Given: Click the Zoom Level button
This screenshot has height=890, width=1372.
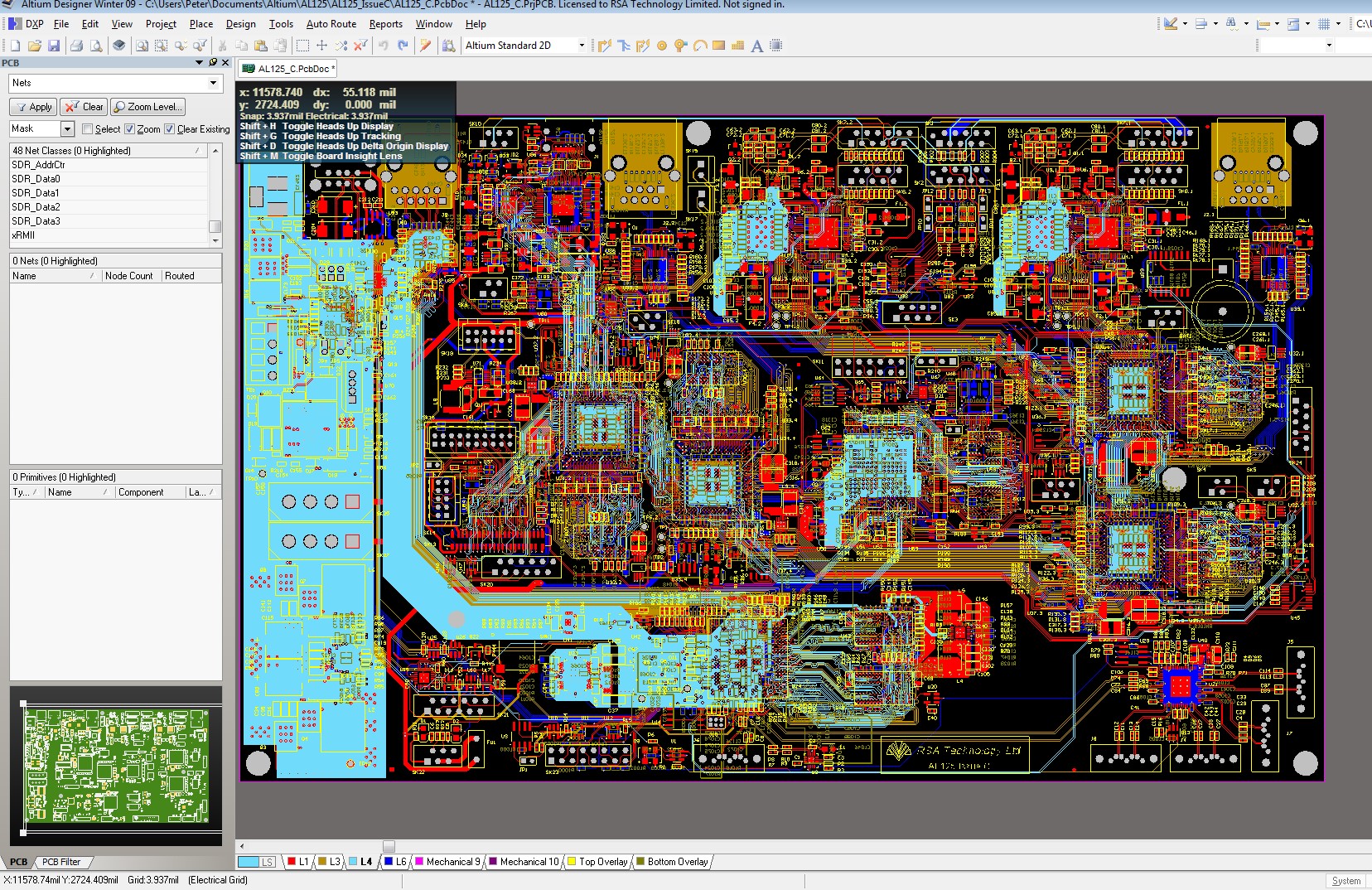Looking at the screenshot, I should [147, 107].
